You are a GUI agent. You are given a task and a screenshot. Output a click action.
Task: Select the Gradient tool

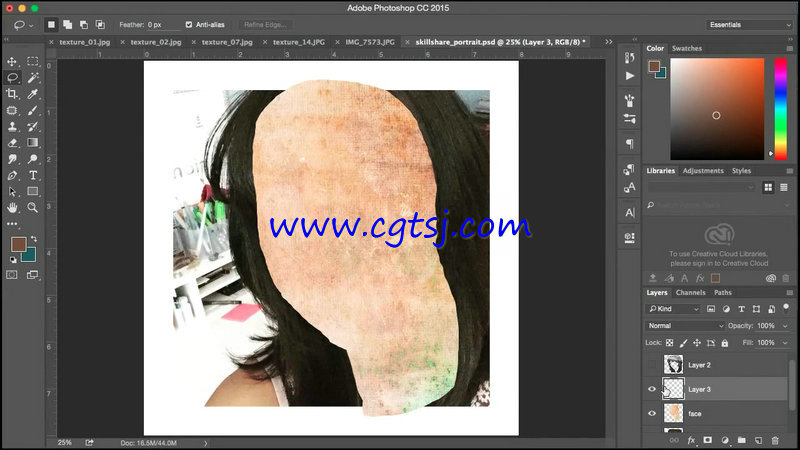[x=33, y=143]
